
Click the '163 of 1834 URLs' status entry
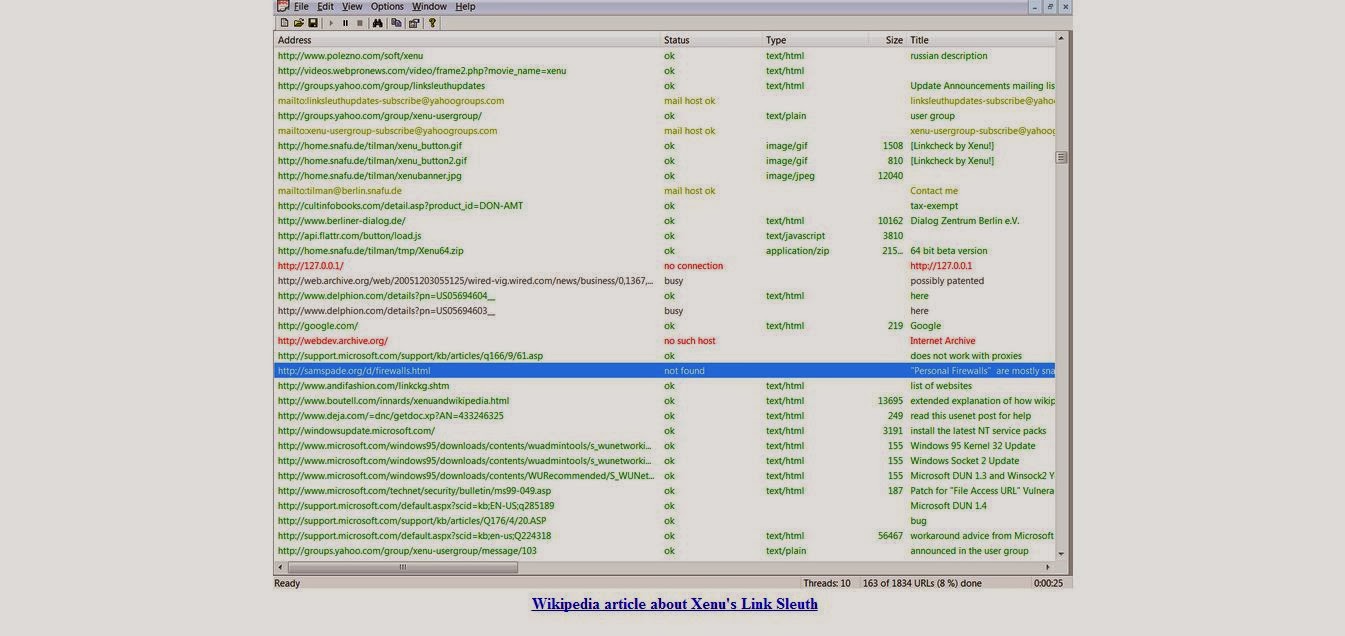[x=922, y=583]
